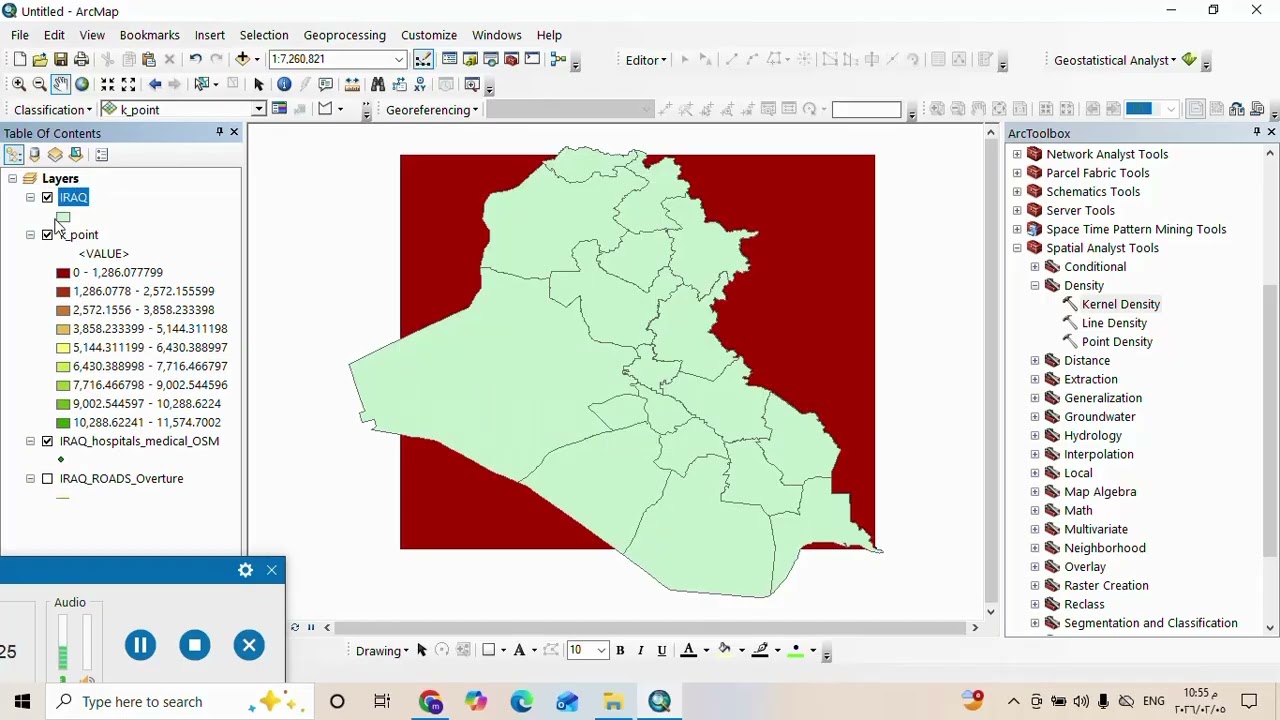This screenshot has height=720, width=1280.
Task: Click the IRAQ layer light green symbol
Action: coord(63,216)
